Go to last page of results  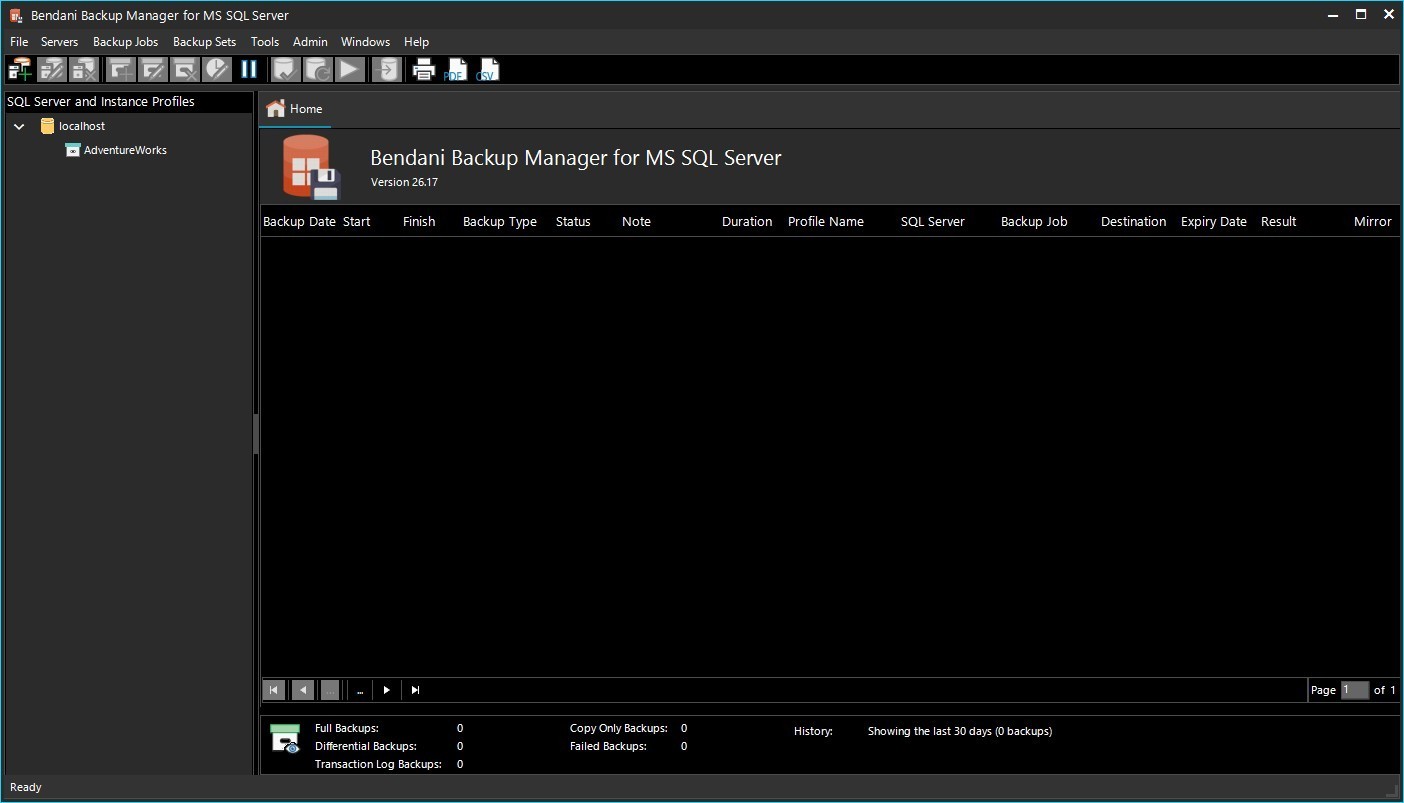point(415,690)
